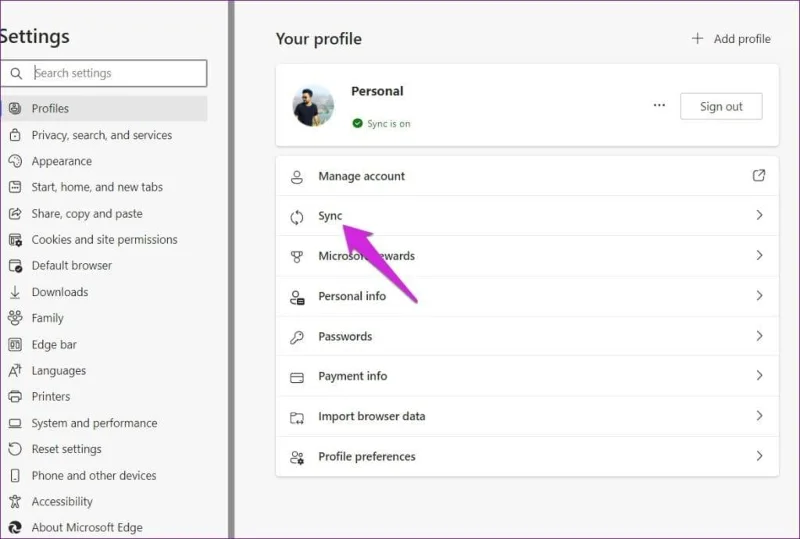800x539 pixels.
Task: Click the System and performance laptop icon
Action: coord(15,423)
